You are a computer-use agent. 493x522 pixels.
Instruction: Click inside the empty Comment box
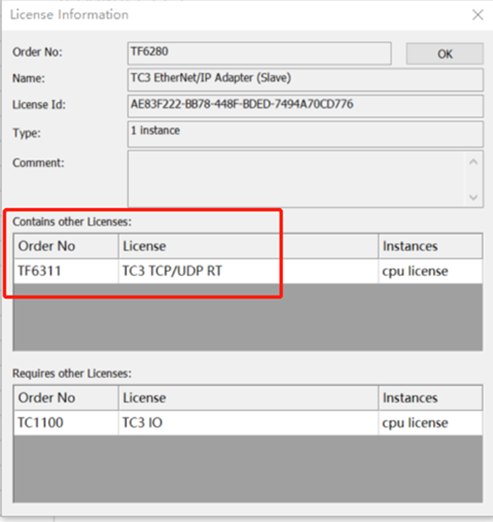click(296, 179)
